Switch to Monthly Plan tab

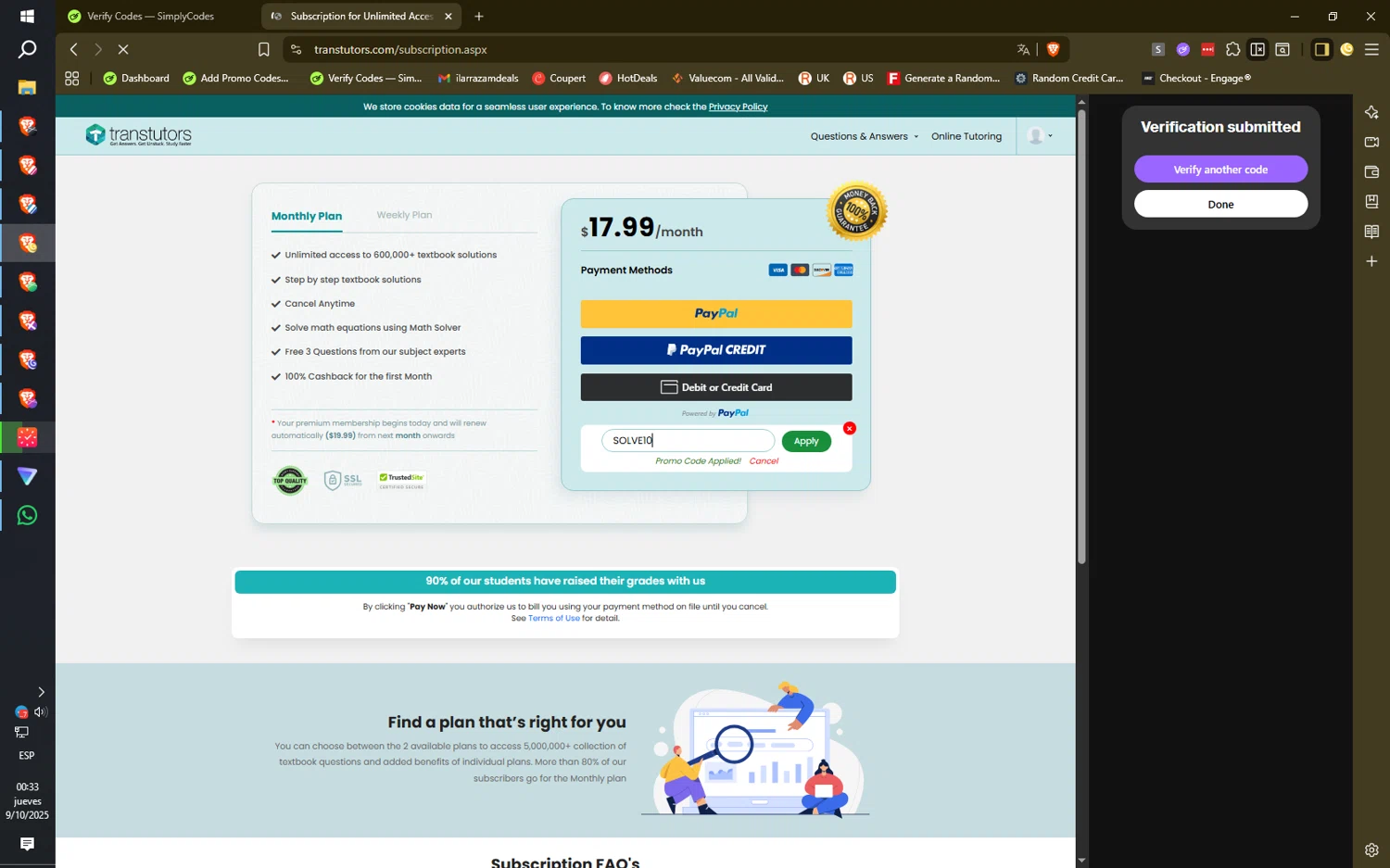[x=307, y=216]
